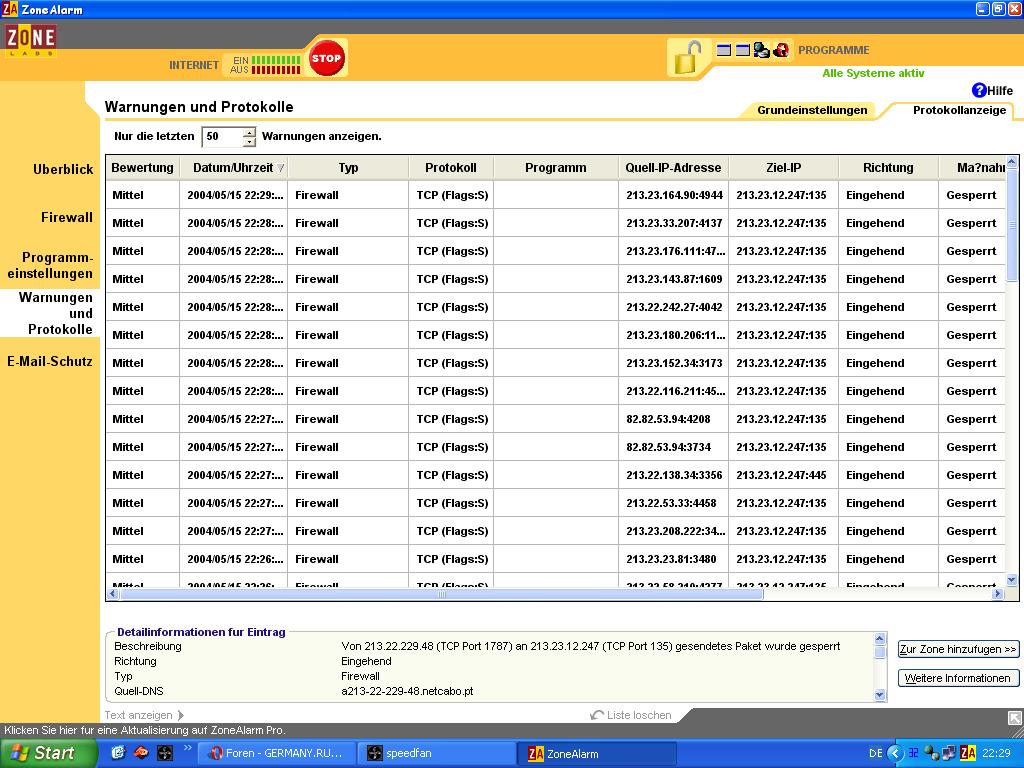
Task: Select the row with source 213.23.33.207:4137
Action: 555,223
